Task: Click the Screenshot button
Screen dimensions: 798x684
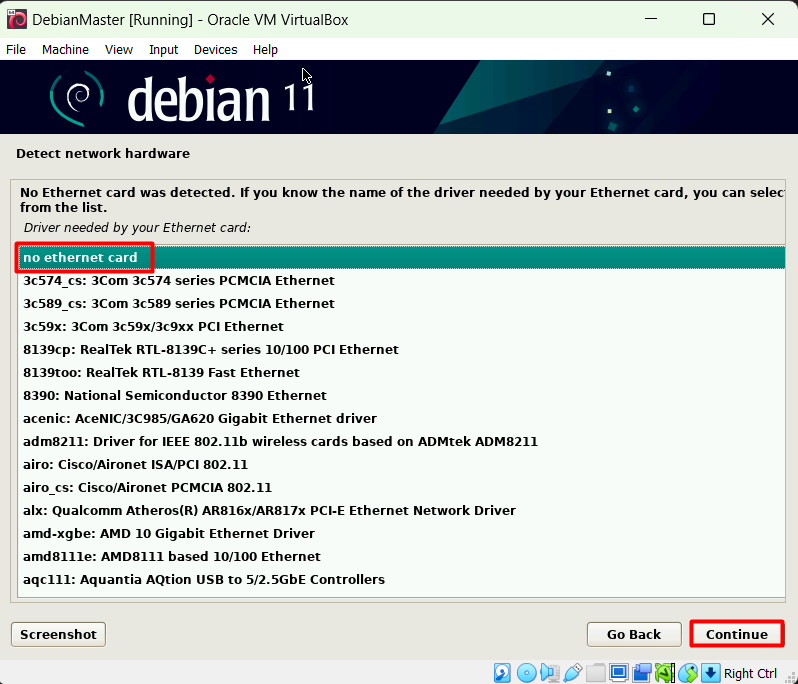Action: (x=58, y=634)
